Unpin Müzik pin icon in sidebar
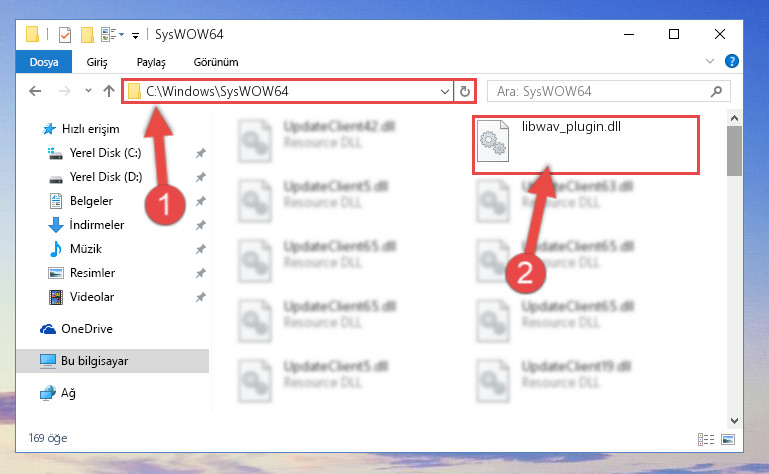This screenshot has width=769, height=474. 201,249
